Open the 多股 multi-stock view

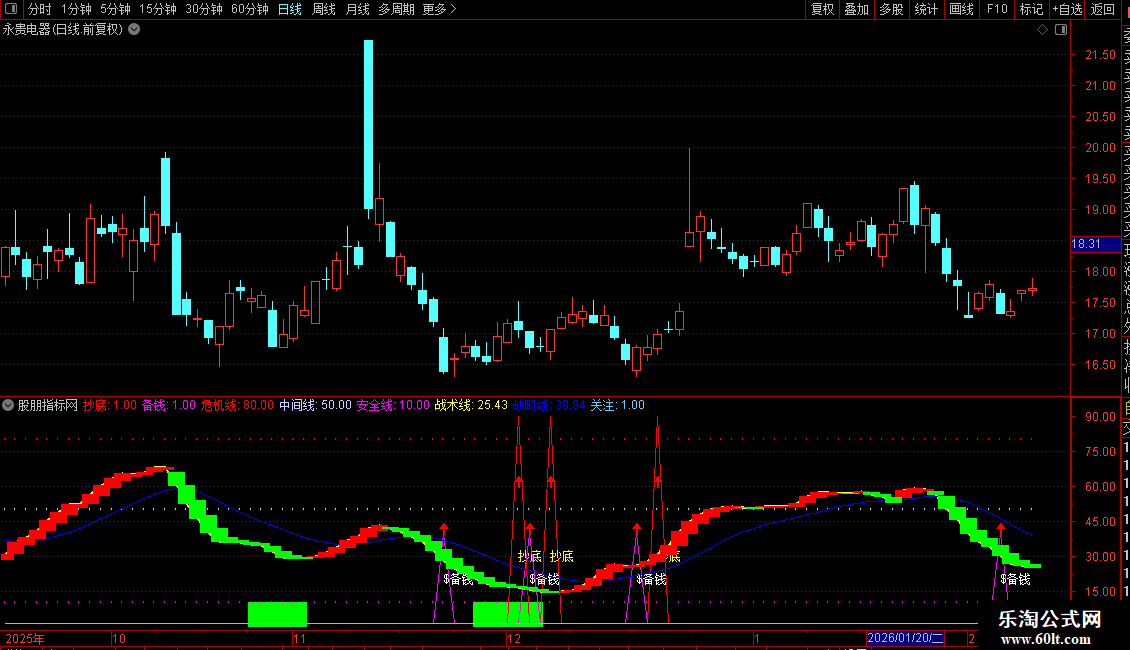click(891, 9)
